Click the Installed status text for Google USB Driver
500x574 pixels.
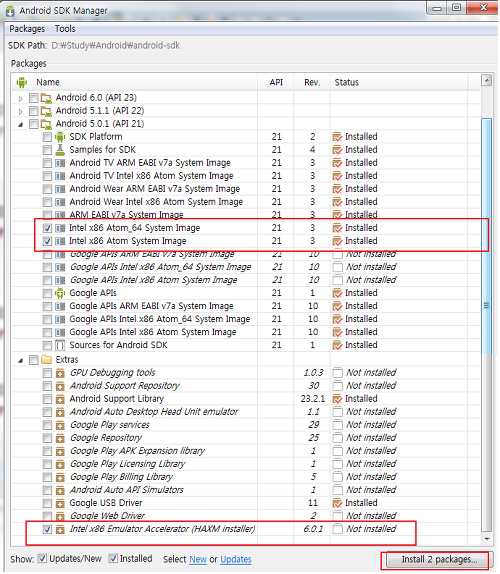[361, 503]
